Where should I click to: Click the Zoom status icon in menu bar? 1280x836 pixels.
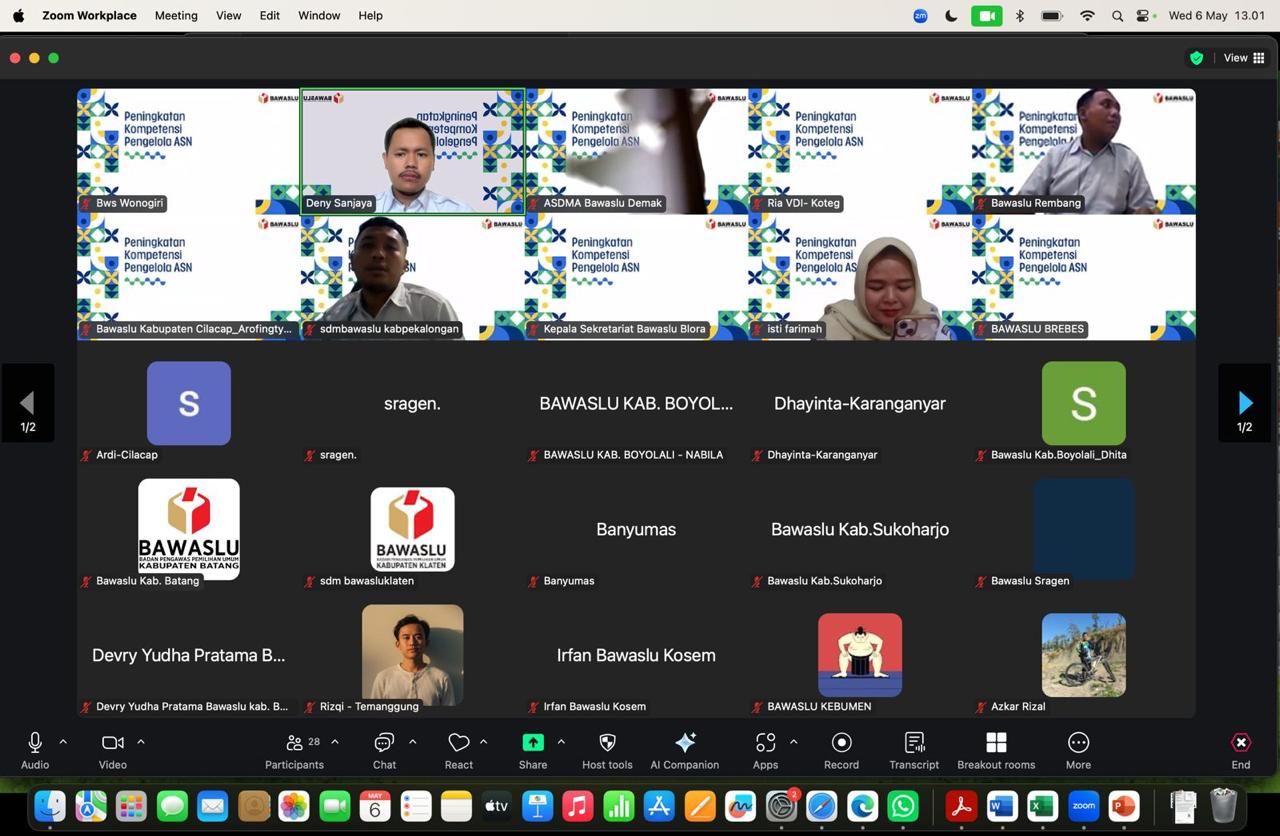coord(921,16)
